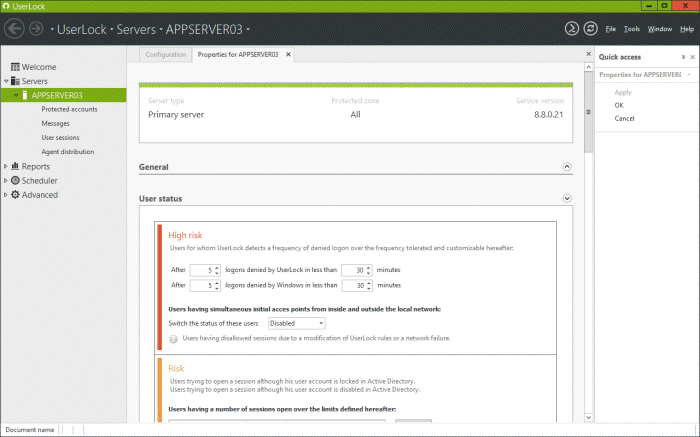Click the APPSERVER03 server icon

pyautogui.click(x=25, y=95)
